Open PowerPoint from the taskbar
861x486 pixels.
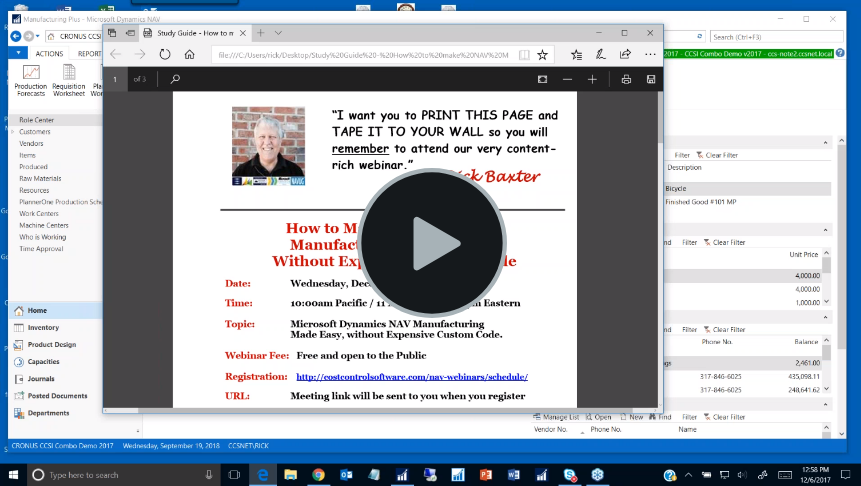click(x=485, y=475)
